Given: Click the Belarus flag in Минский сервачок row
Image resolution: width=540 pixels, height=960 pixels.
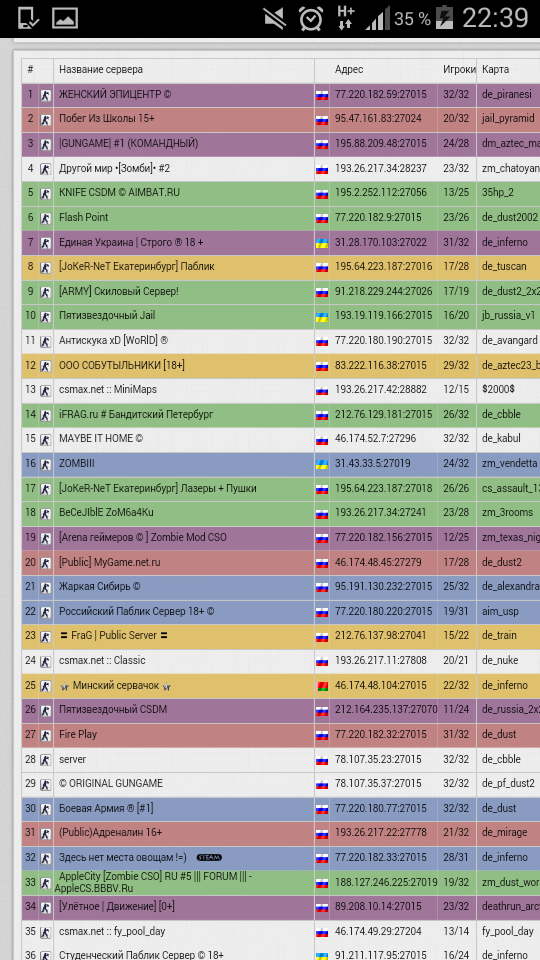Looking at the screenshot, I should 322,686.
